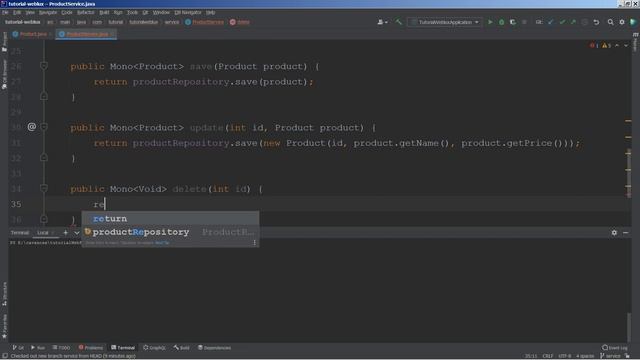This screenshot has width=640, height=360.
Task: Click the ProductService breadcrumb item
Action: pos(204,22)
